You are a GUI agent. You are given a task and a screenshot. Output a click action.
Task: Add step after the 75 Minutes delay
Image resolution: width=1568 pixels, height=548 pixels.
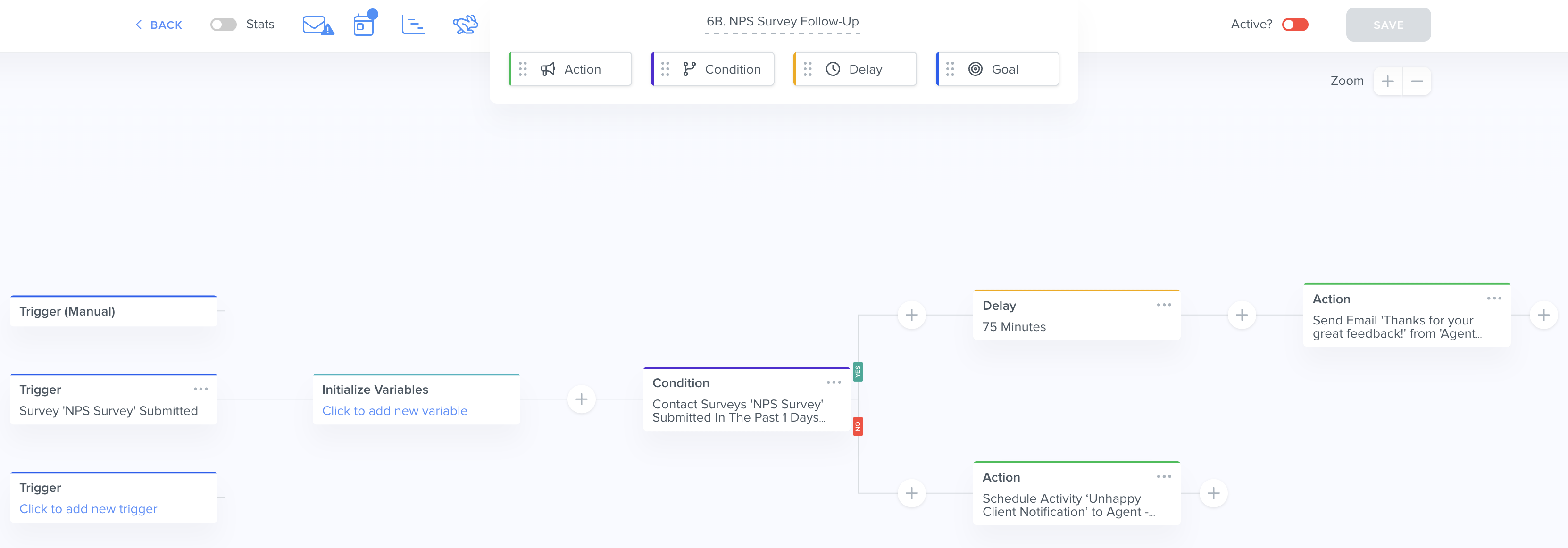[1242, 315]
